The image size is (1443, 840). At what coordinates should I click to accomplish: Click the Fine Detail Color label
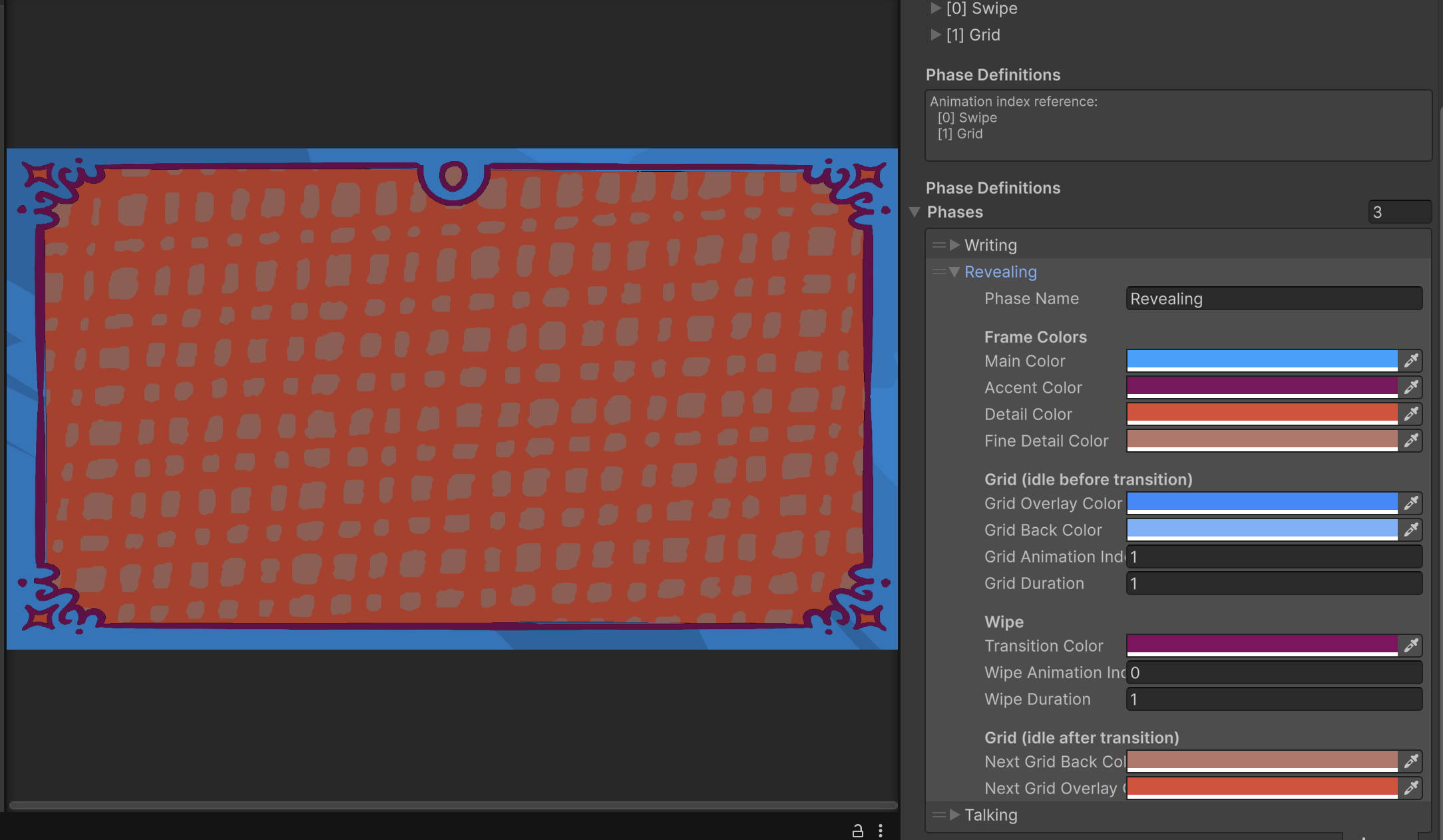(x=1046, y=441)
